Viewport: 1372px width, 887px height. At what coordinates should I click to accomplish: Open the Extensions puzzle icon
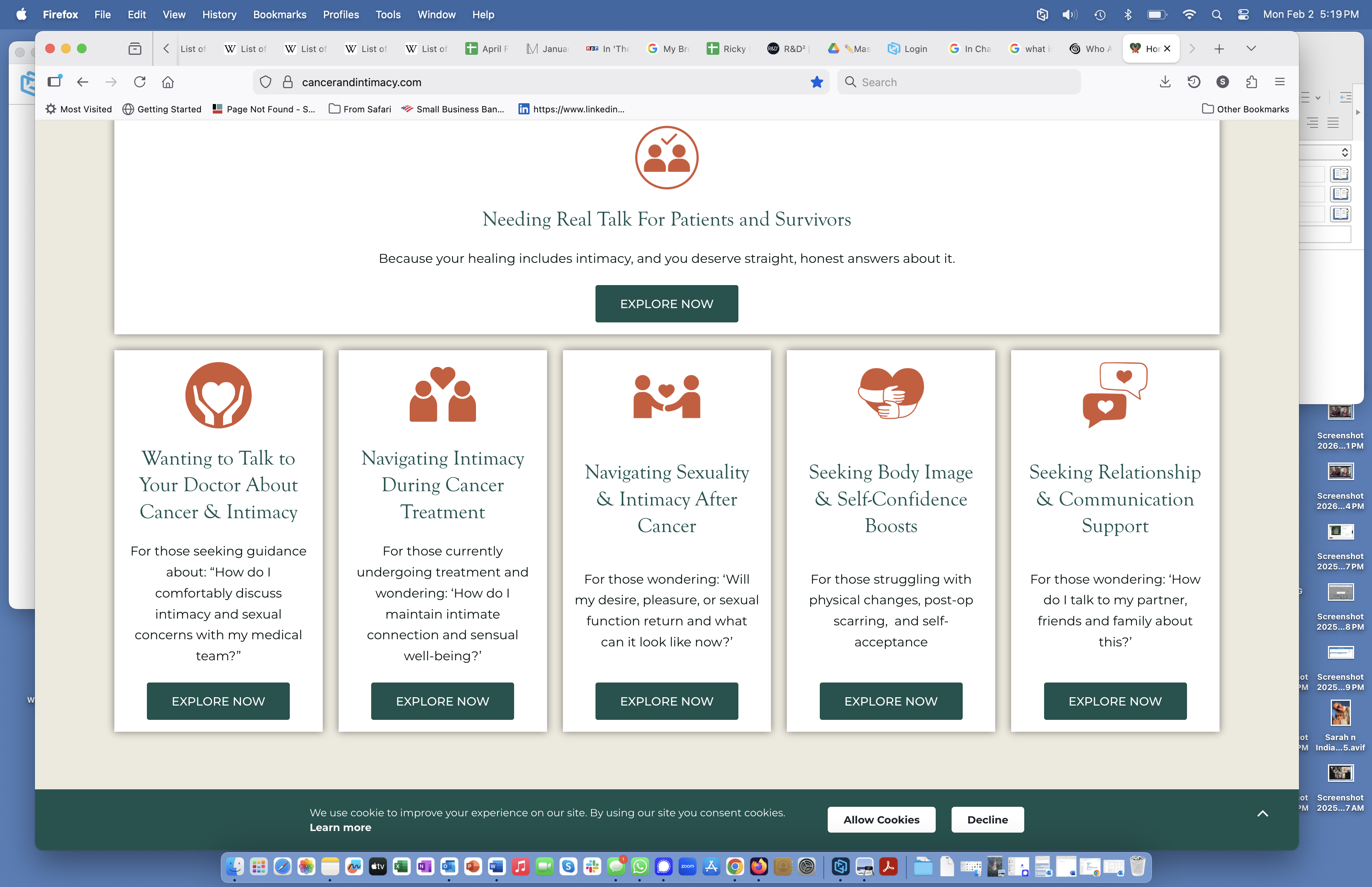[x=1251, y=82]
